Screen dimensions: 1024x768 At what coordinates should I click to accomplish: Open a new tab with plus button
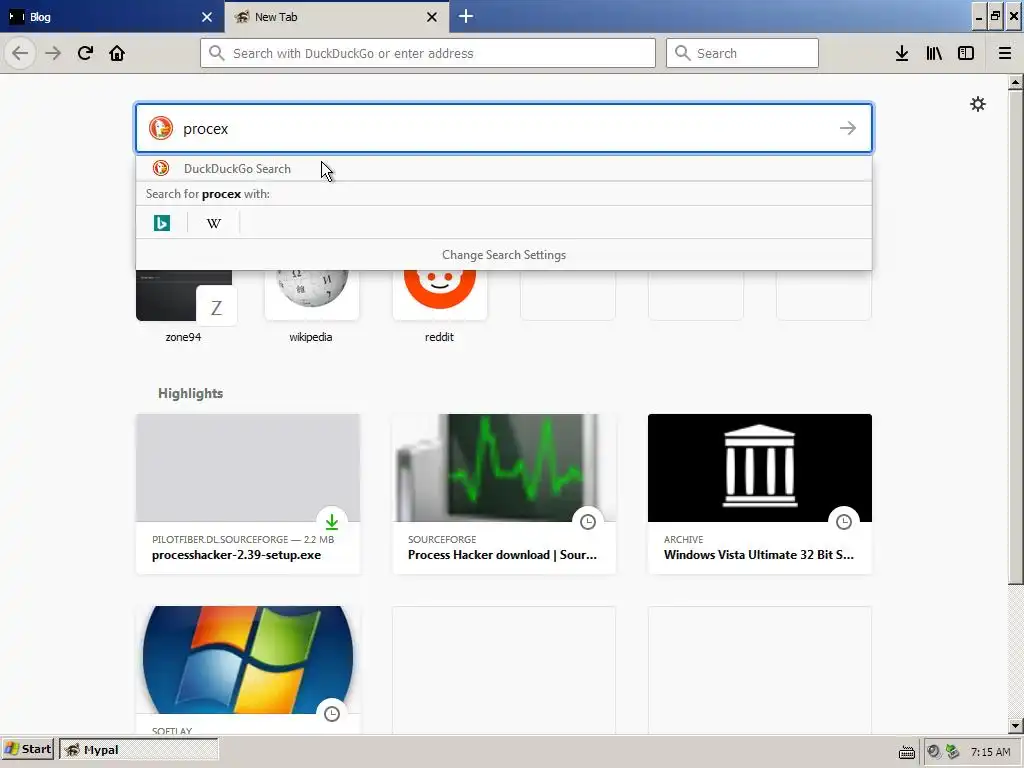click(x=466, y=16)
